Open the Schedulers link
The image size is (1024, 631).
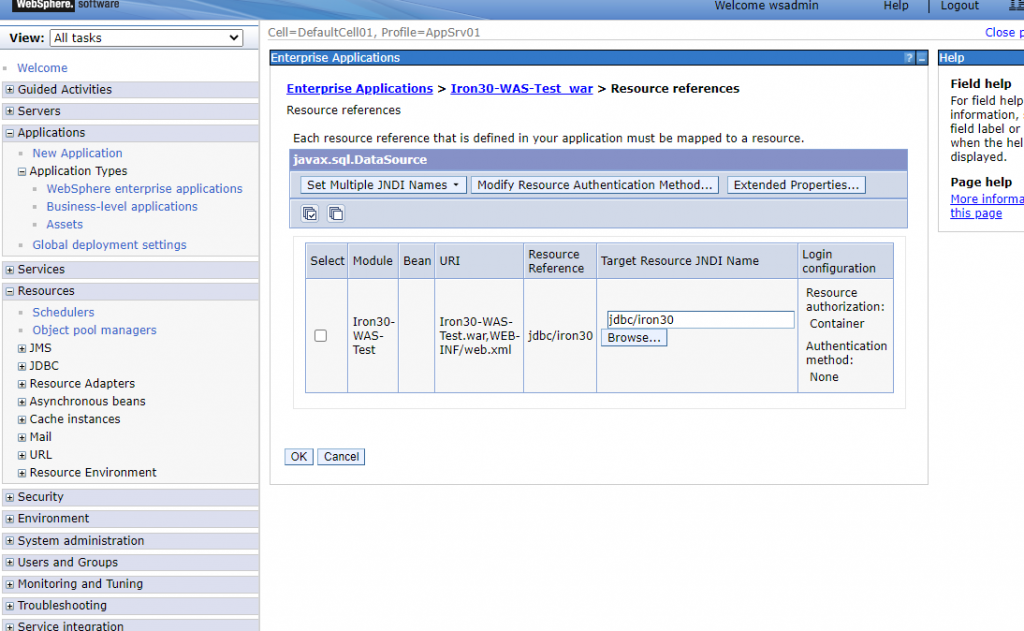point(63,312)
